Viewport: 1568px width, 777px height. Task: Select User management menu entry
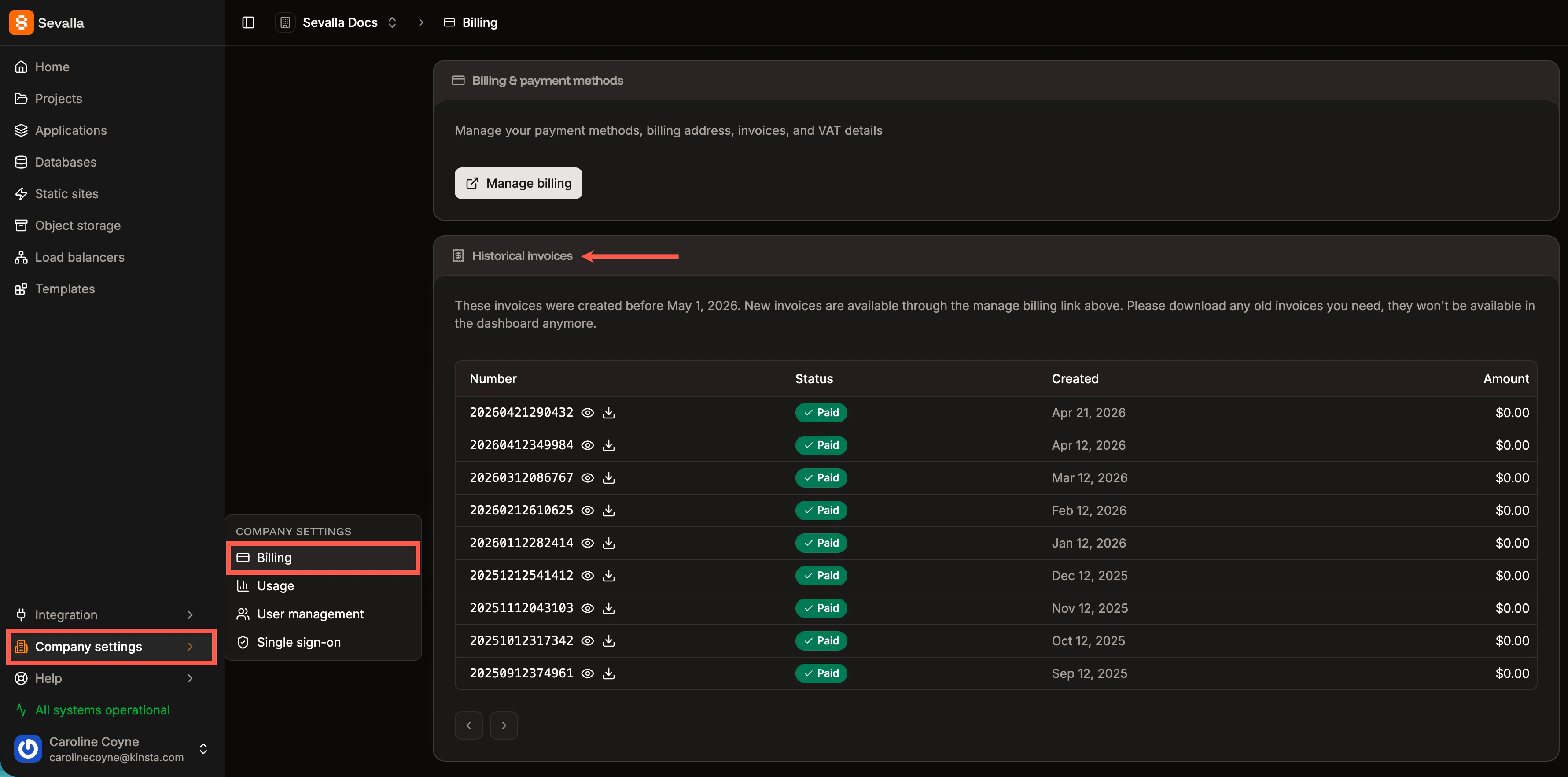(x=323, y=614)
